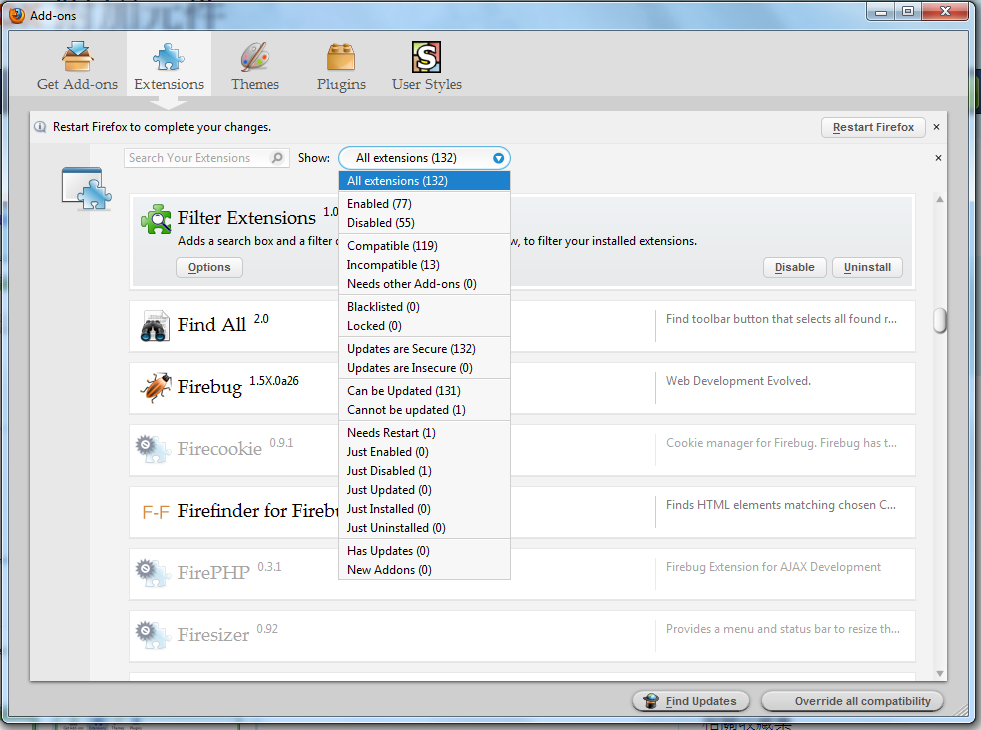Open the Plugins section
The image size is (981, 730).
(341, 66)
